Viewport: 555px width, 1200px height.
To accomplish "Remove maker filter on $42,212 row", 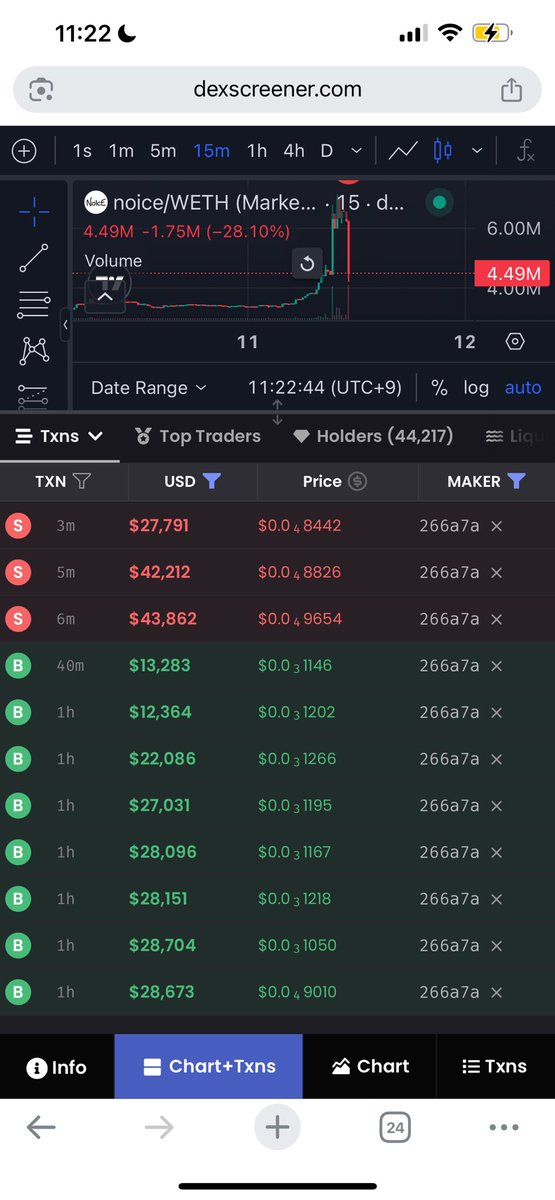I will coord(497,573).
